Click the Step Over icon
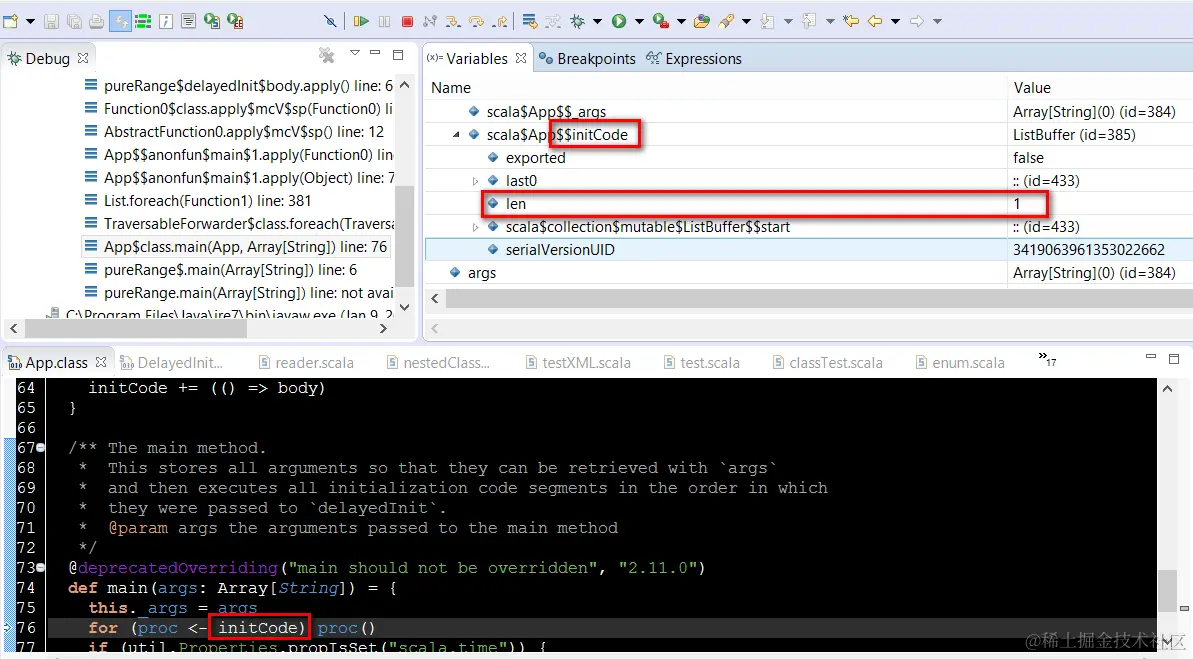1193x659 pixels. click(x=476, y=21)
